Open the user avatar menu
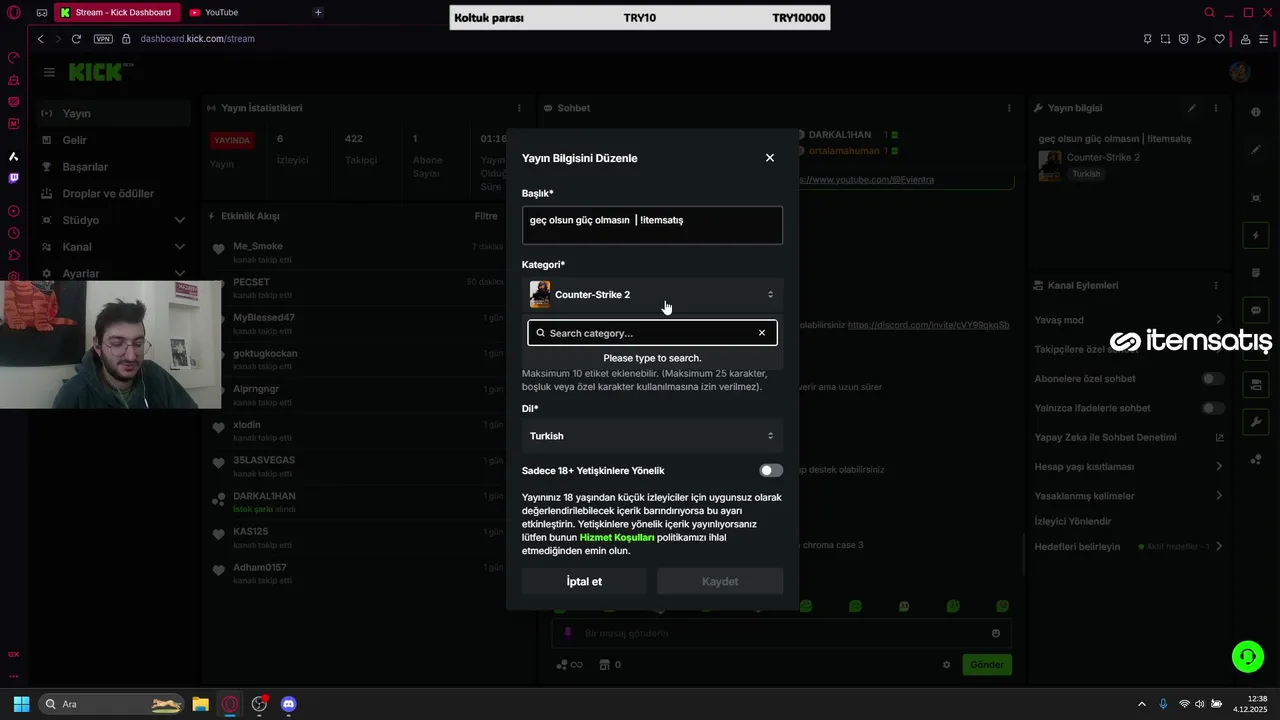Screen dimensions: 1280x720 [1240, 72]
